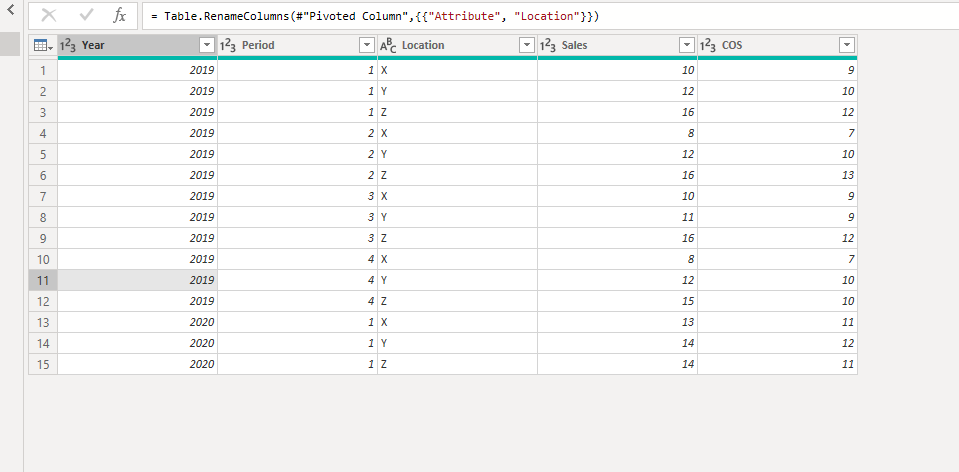This screenshot has height=472, width=959.
Task: Click Location cell X in row 1
Action: [x=457, y=70]
